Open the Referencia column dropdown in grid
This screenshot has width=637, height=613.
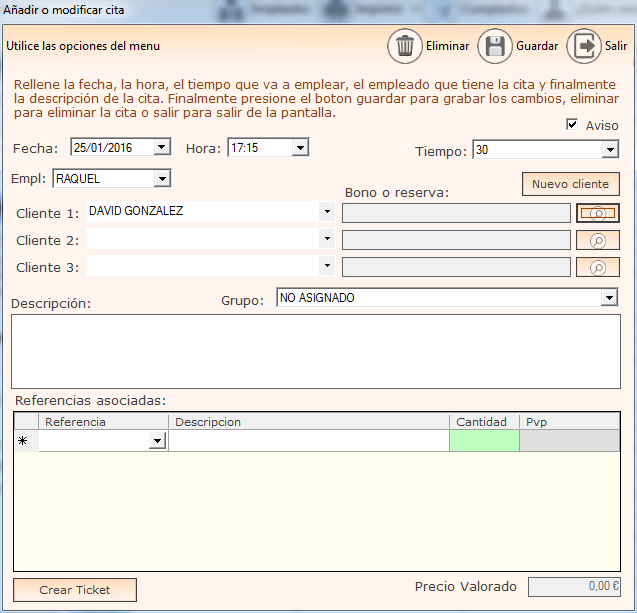tap(157, 441)
